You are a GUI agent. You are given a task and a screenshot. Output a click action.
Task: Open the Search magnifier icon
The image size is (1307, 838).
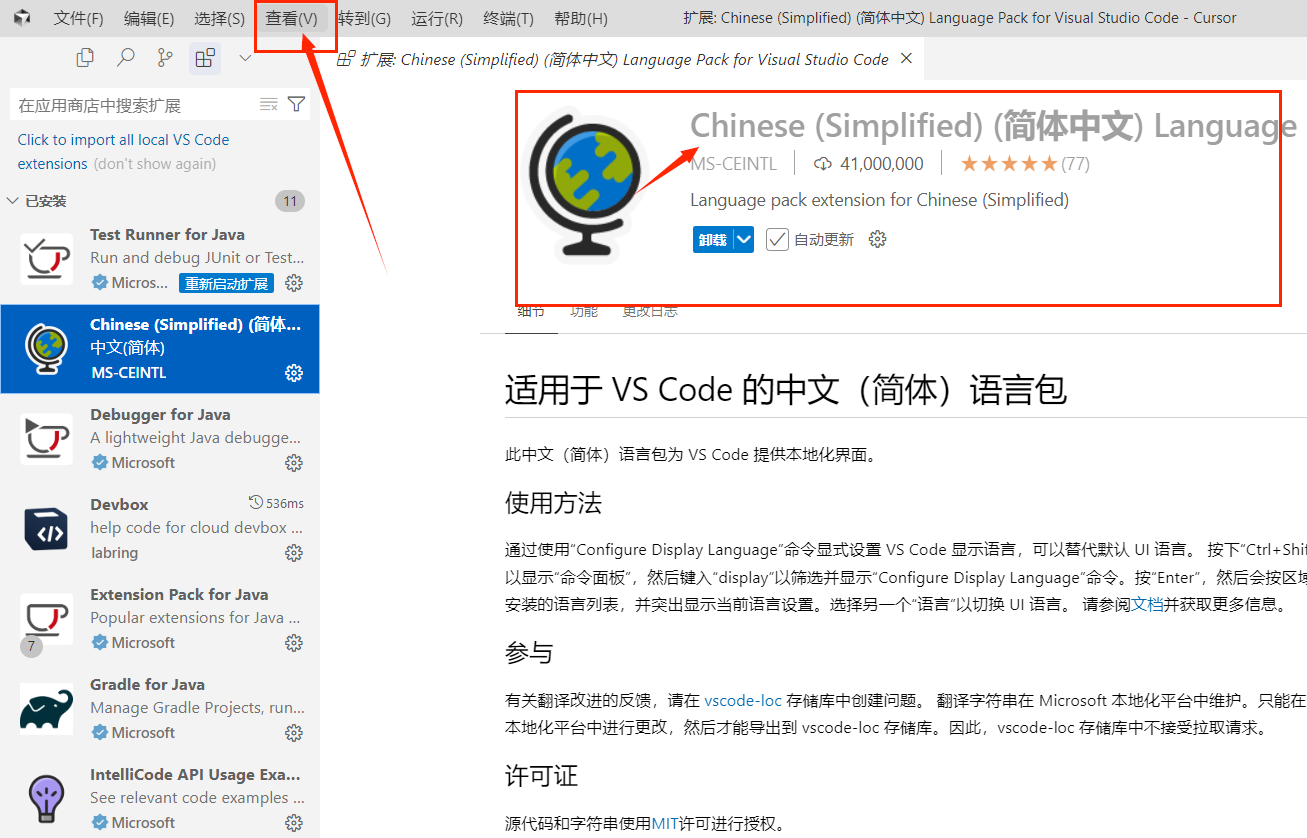click(x=126, y=59)
